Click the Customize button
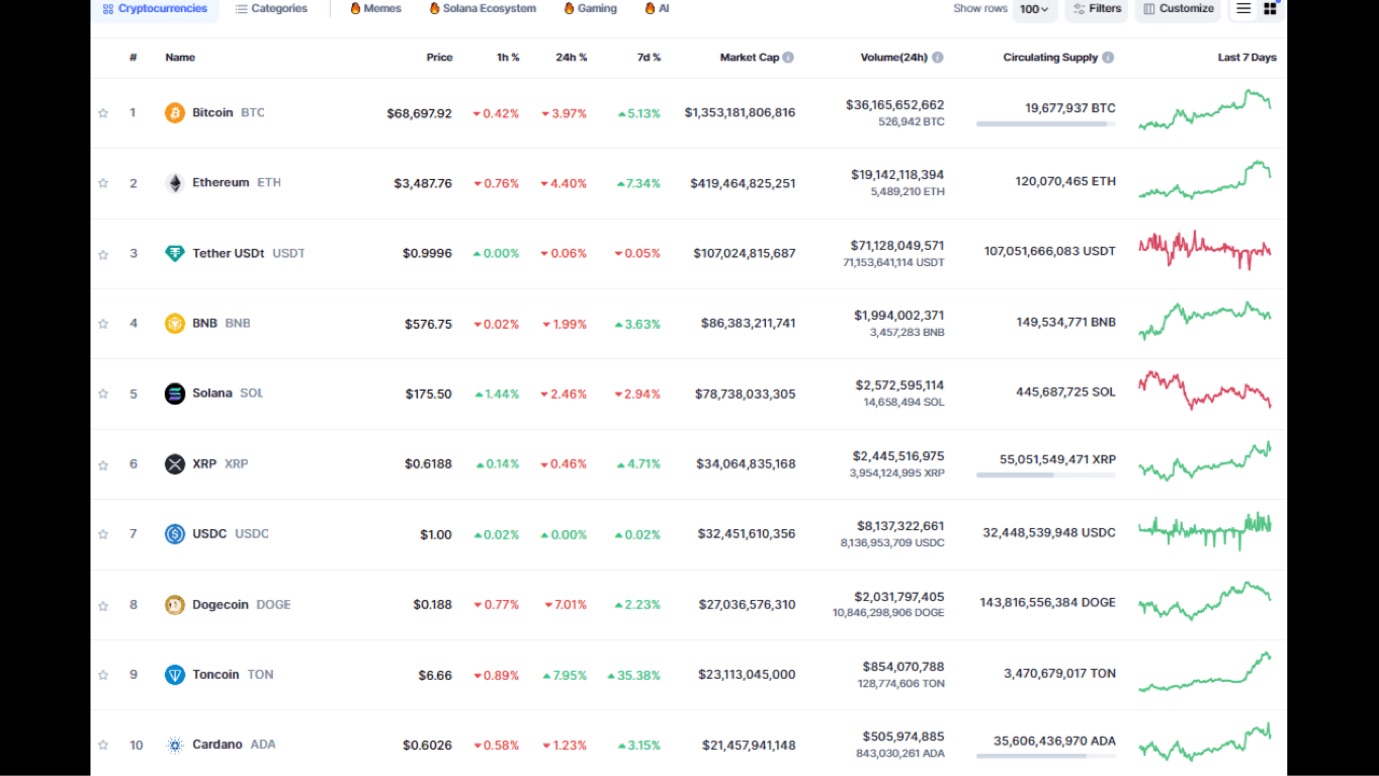 click(x=1178, y=9)
